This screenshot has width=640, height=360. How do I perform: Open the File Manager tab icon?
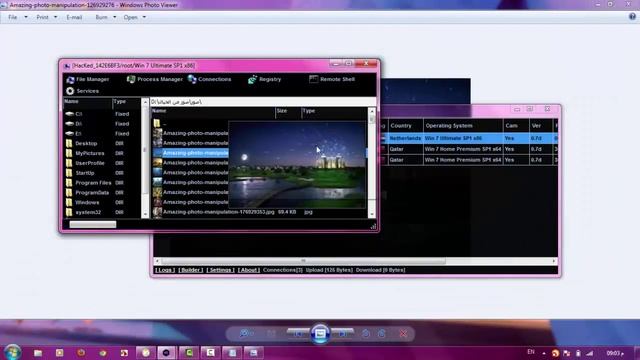click(x=70, y=80)
